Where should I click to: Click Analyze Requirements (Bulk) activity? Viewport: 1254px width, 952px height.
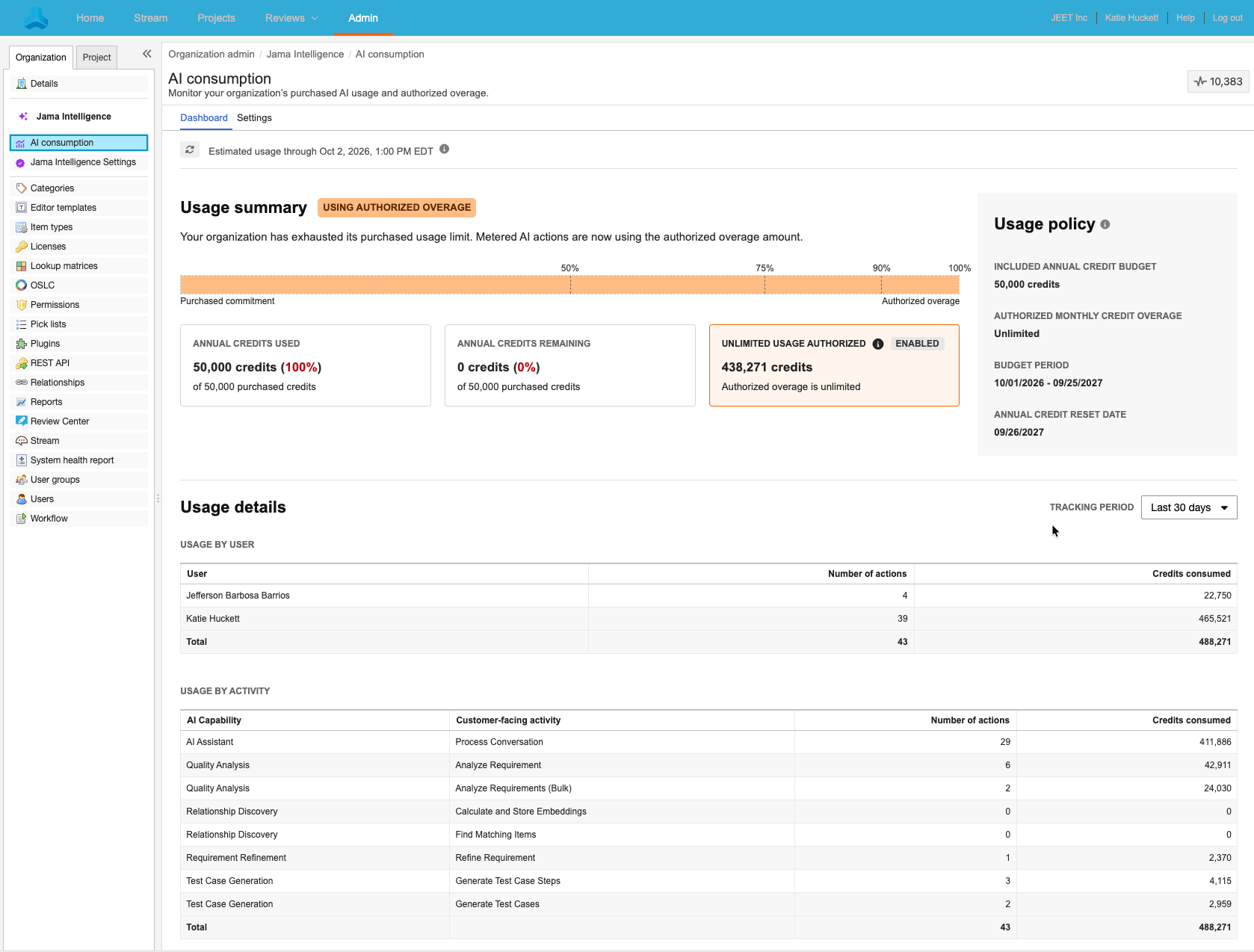[513, 788]
